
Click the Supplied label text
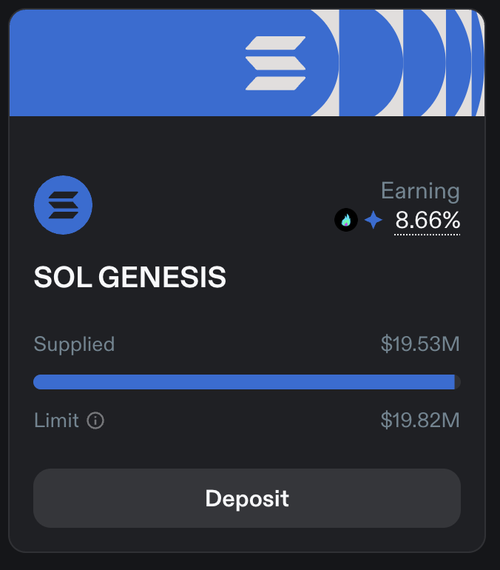pyautogui.click(x=74, y=344)
